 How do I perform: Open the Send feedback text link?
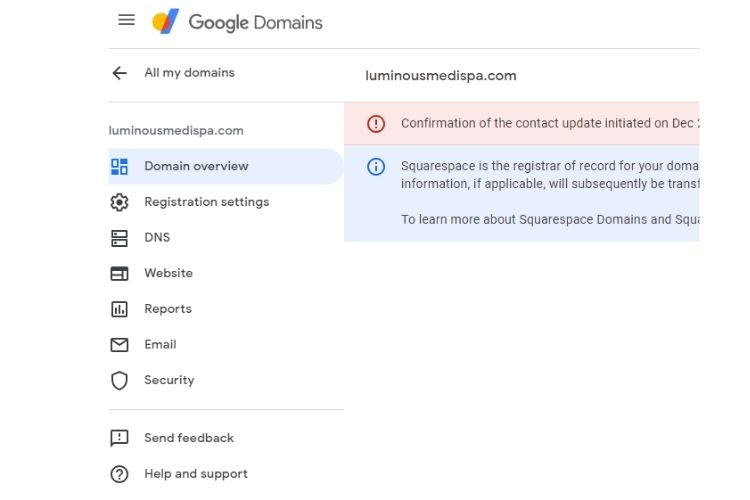pos(188,438)
